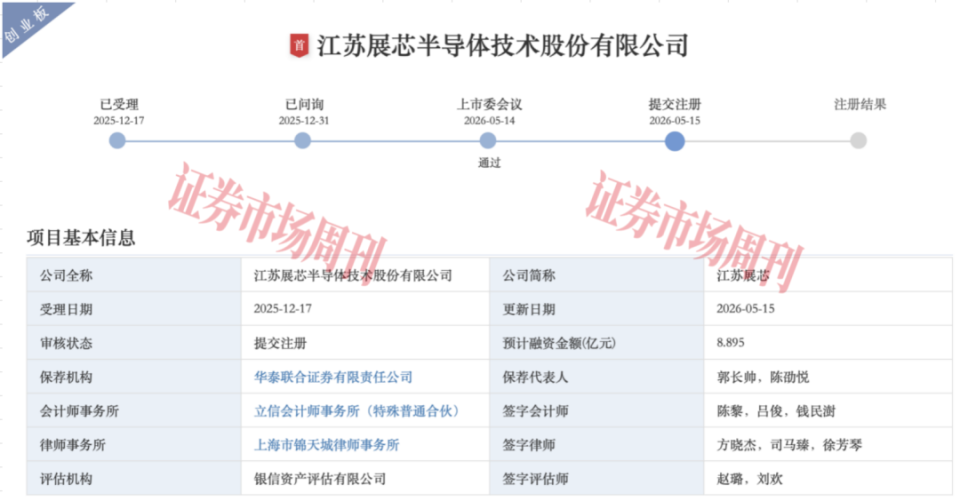Click the 银信资产评估有限公司 value
Viewport: 960px width, 501px height.
click(320, 479)
